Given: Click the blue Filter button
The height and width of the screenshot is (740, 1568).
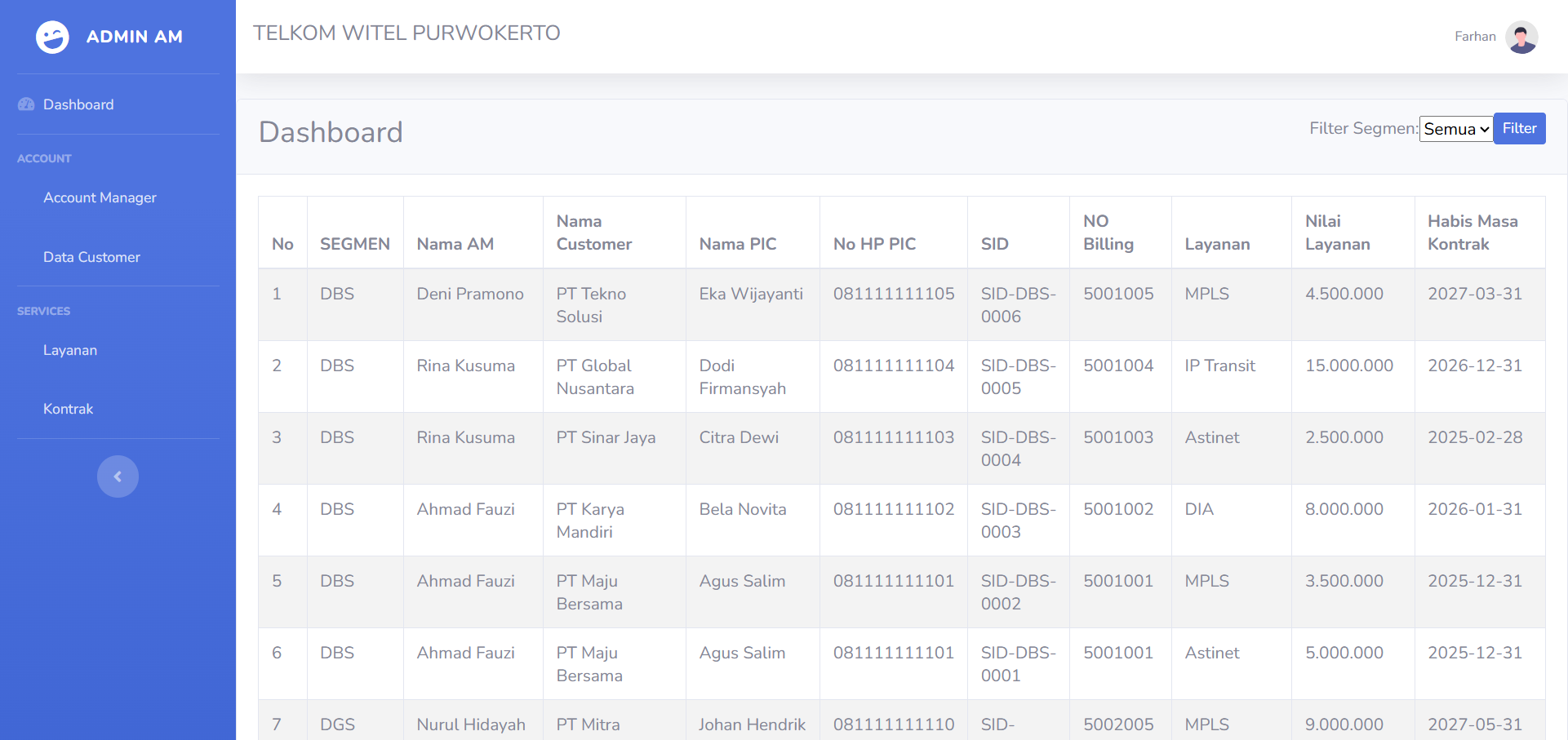Looking at the screenshot, I should 1519,128.
